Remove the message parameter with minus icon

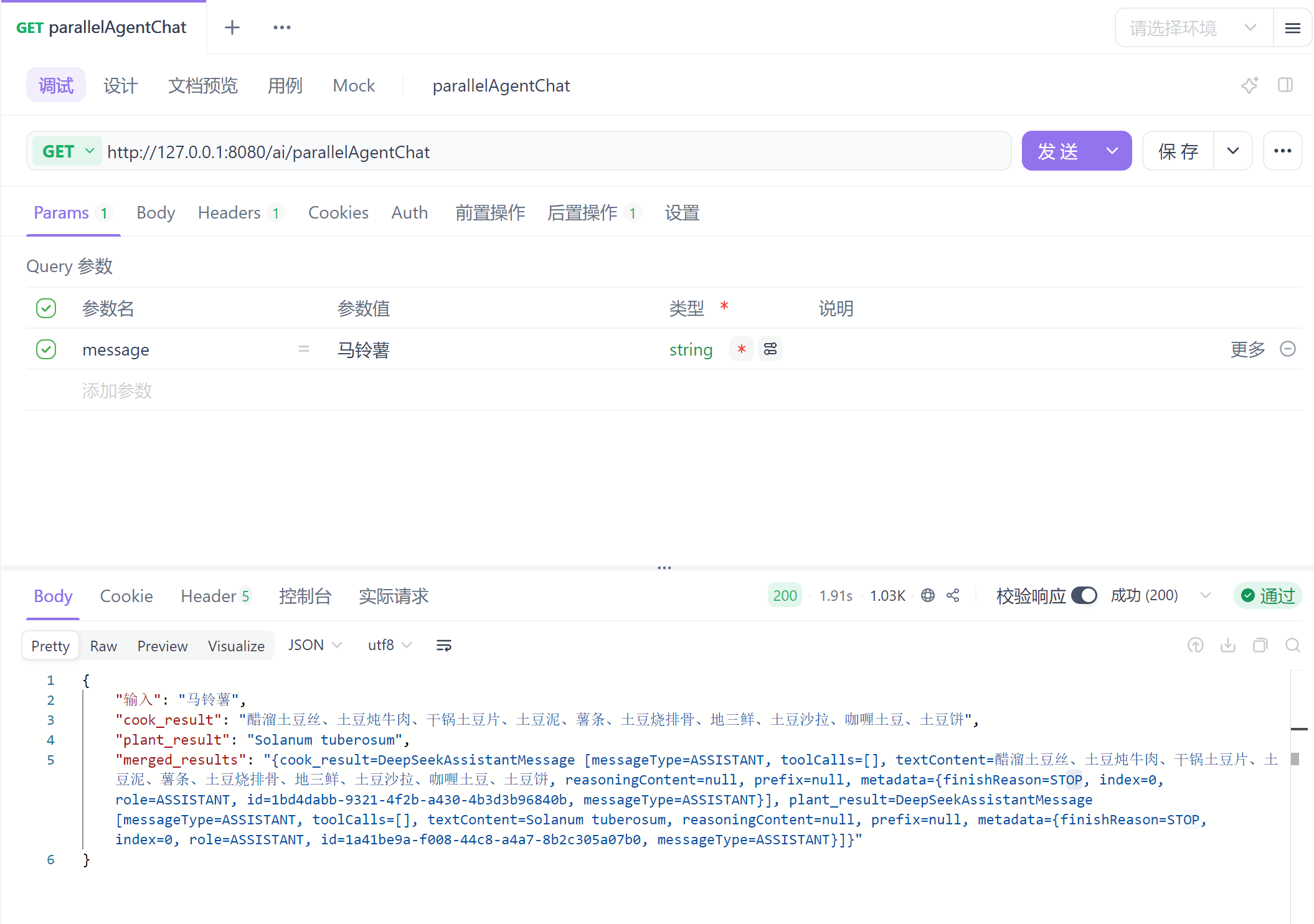click(x=1288, y=349)
